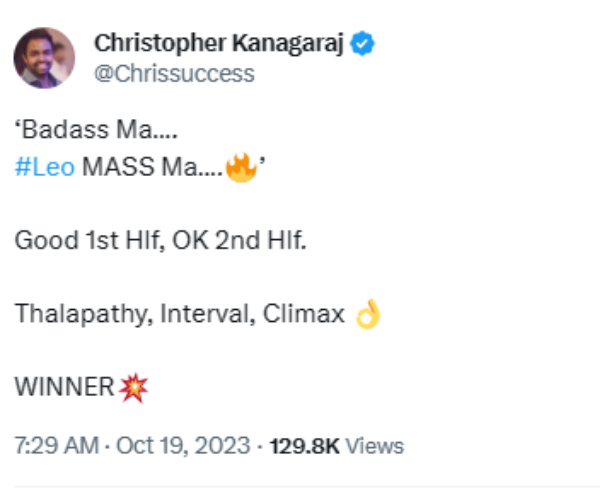Click the word Climax in the tweet

click(x=303, y=314)
